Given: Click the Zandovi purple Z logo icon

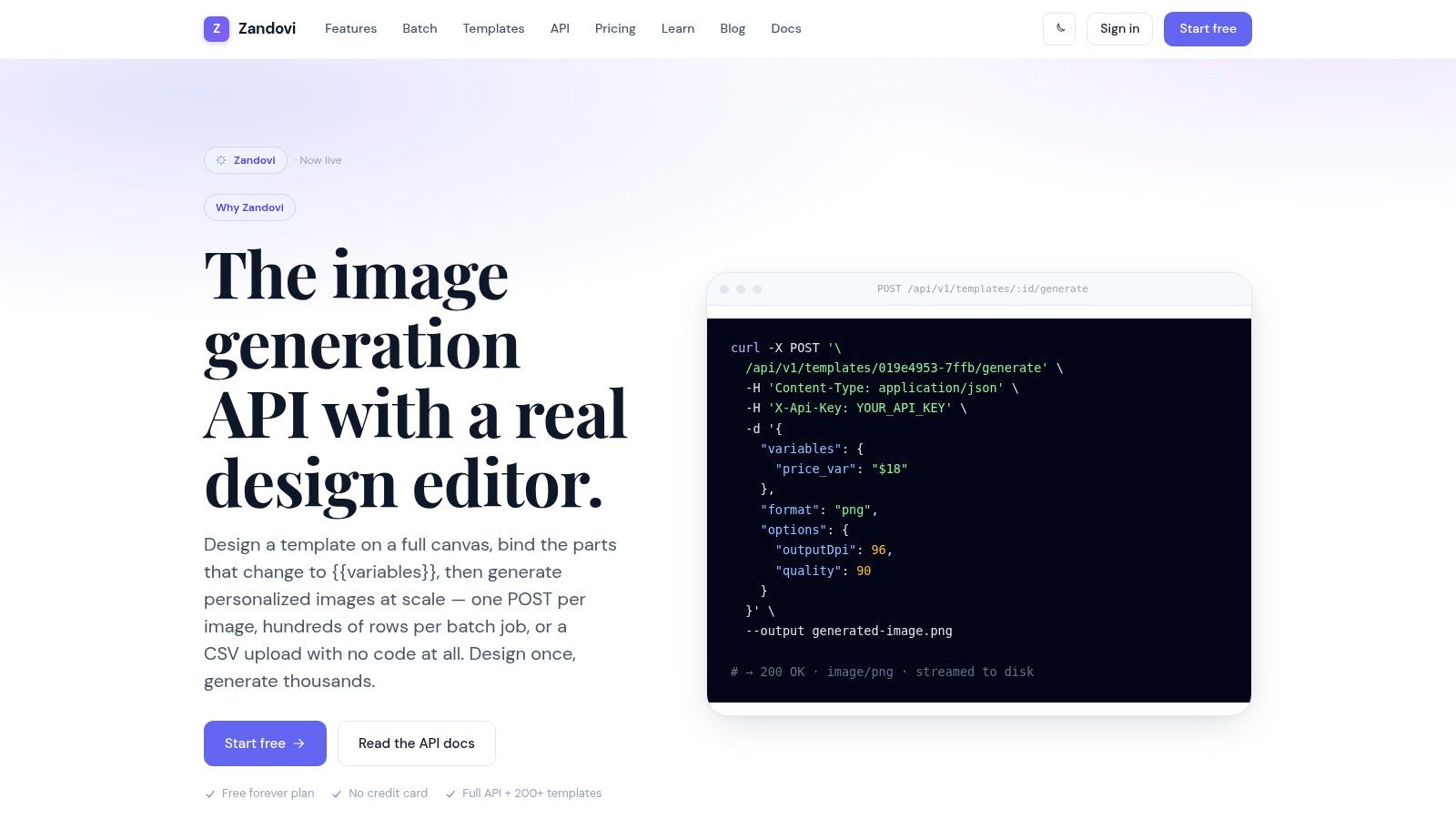Looking at the screenshot, I should pyautogui.click(x=217, y=29).
